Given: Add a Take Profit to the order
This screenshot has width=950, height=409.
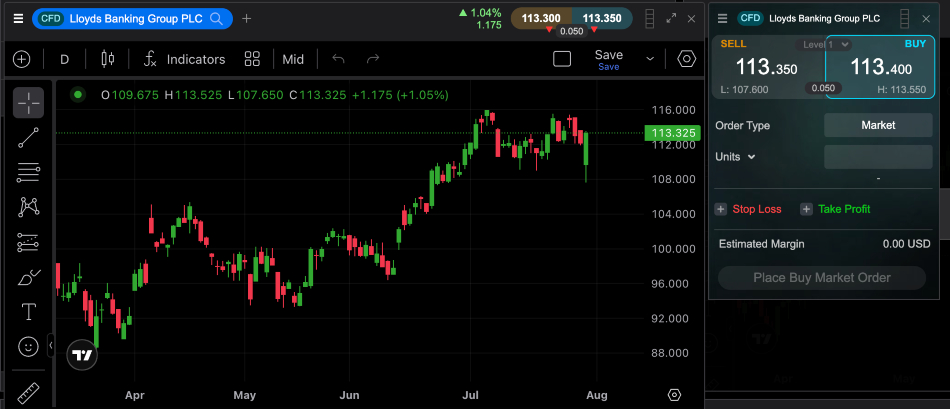Looking at the screenshot, I should [835, 209].
